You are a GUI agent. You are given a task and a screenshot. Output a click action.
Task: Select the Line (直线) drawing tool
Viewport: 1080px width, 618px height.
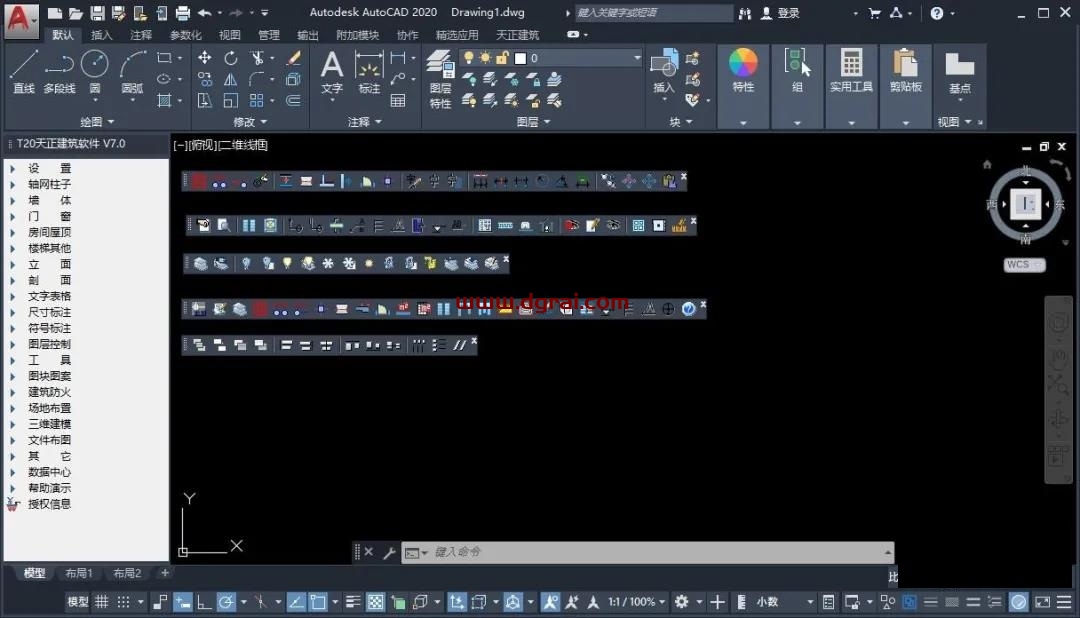click(24, 70)
